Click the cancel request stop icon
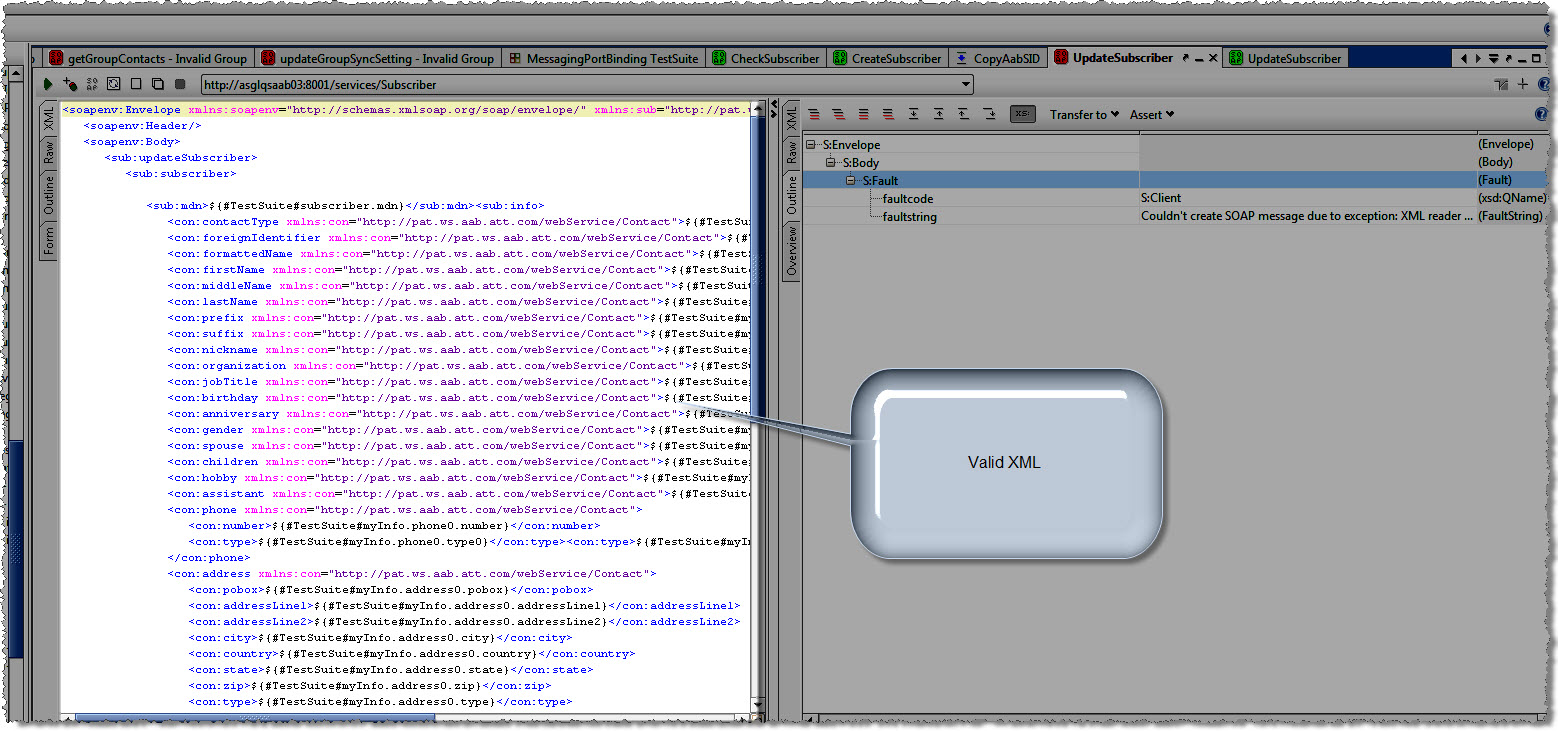 [180, 85]
